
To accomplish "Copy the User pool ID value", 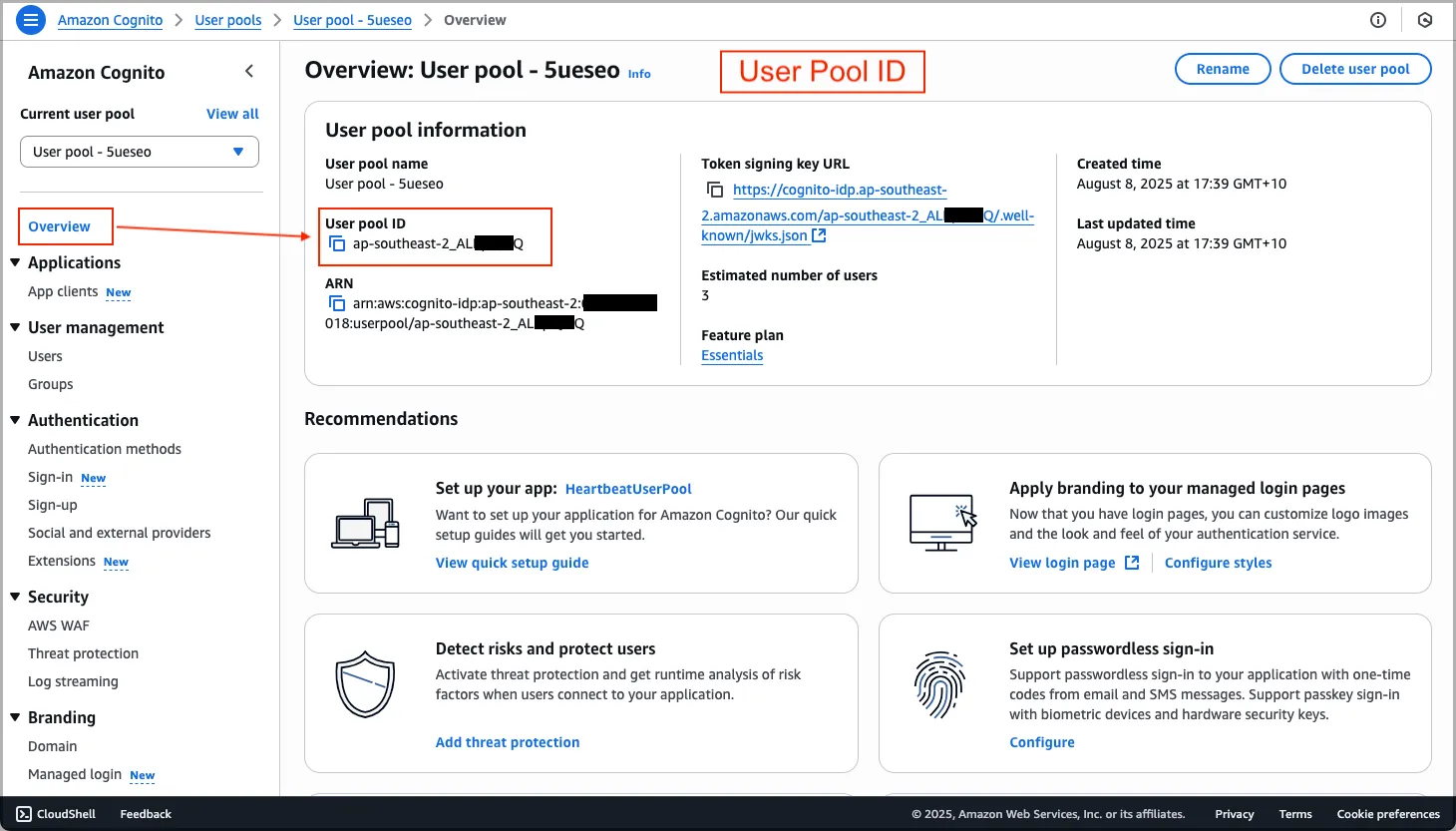I will click(x=337, y=244).
